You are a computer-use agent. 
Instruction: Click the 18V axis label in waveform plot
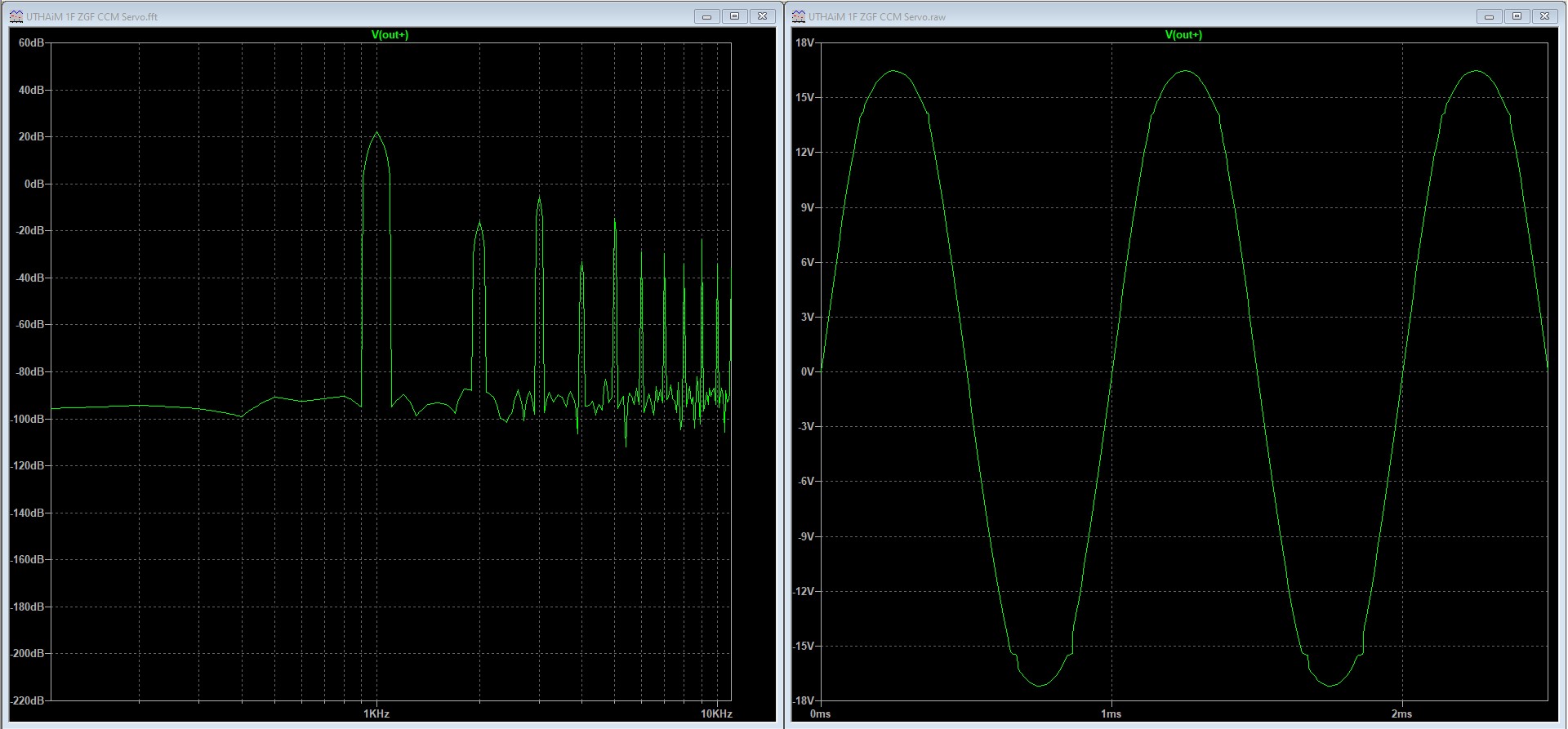(804, 42)
